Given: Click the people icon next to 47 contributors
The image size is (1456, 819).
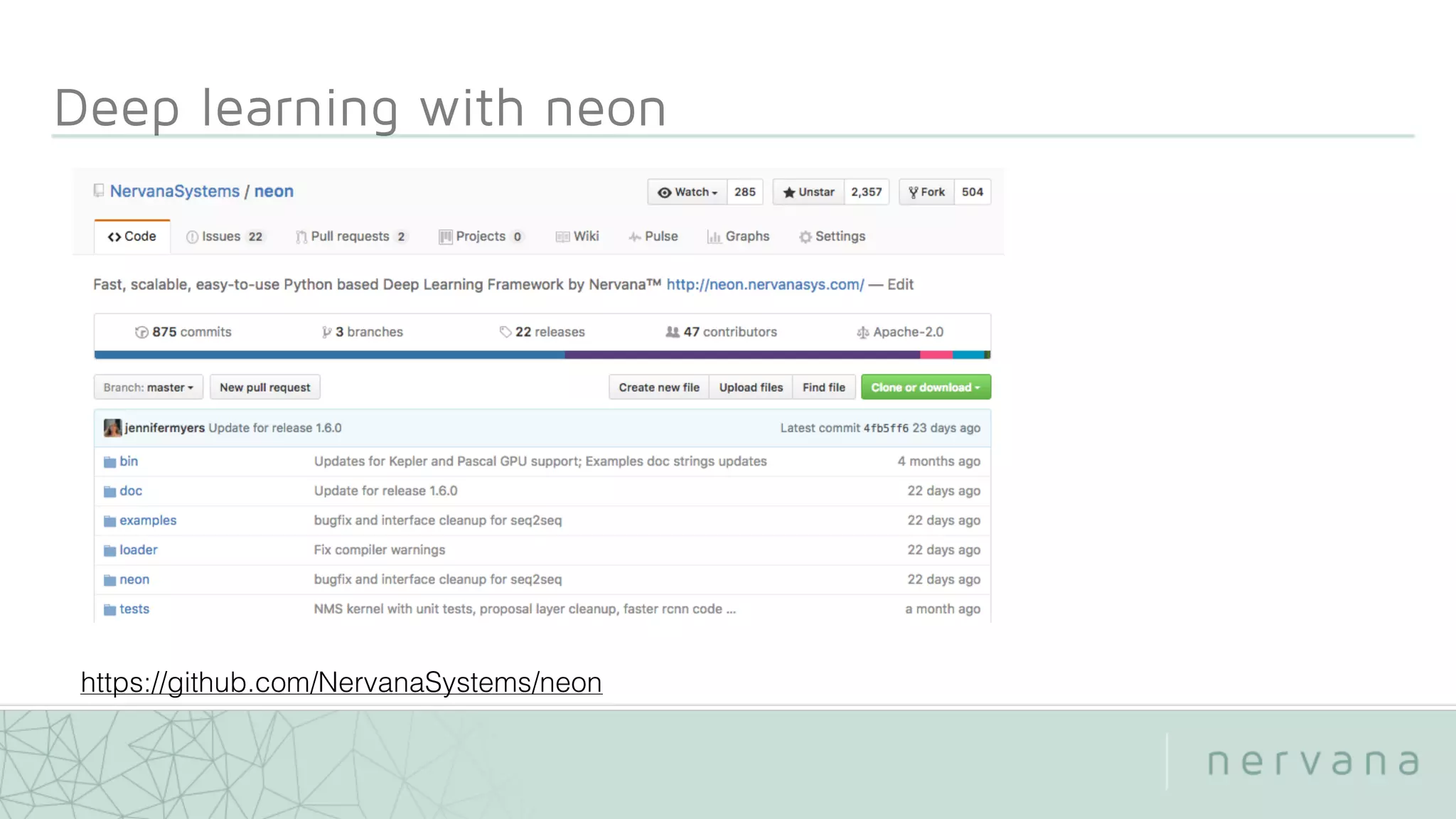Looking at the screenshot, I should pos(673,332).
